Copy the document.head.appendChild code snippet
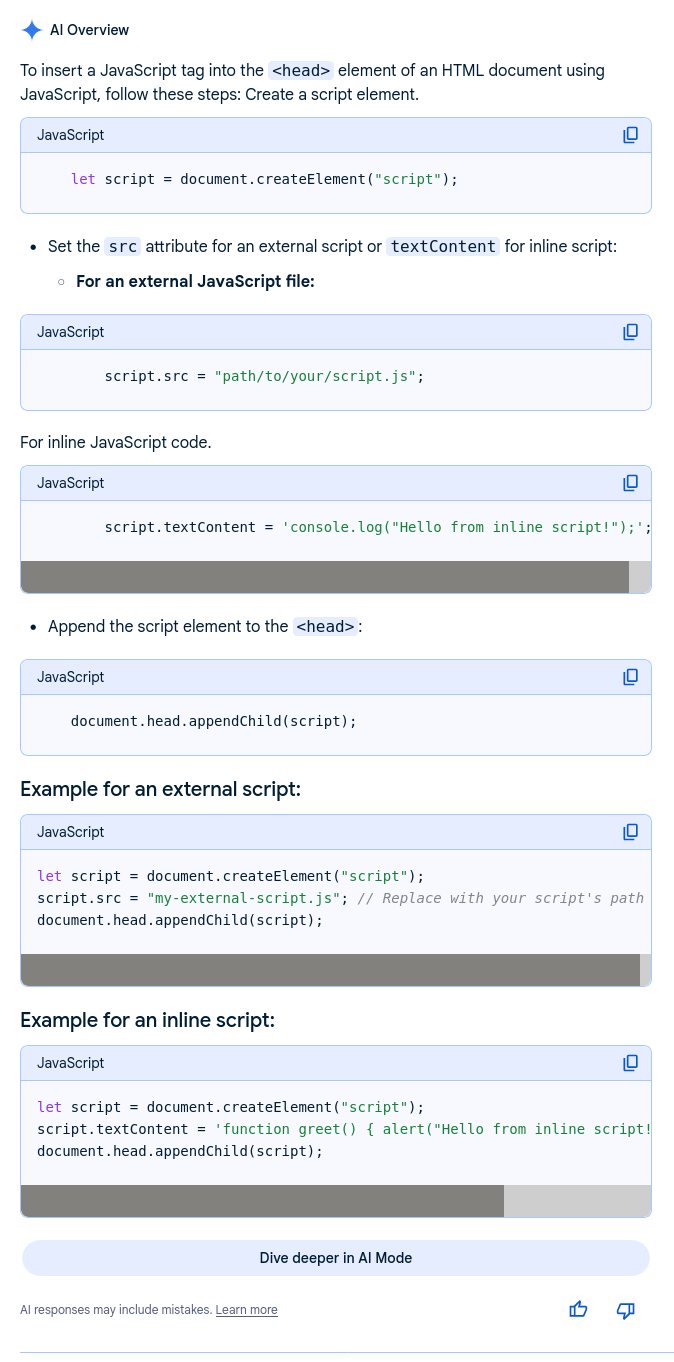 [x=630, y=677]
